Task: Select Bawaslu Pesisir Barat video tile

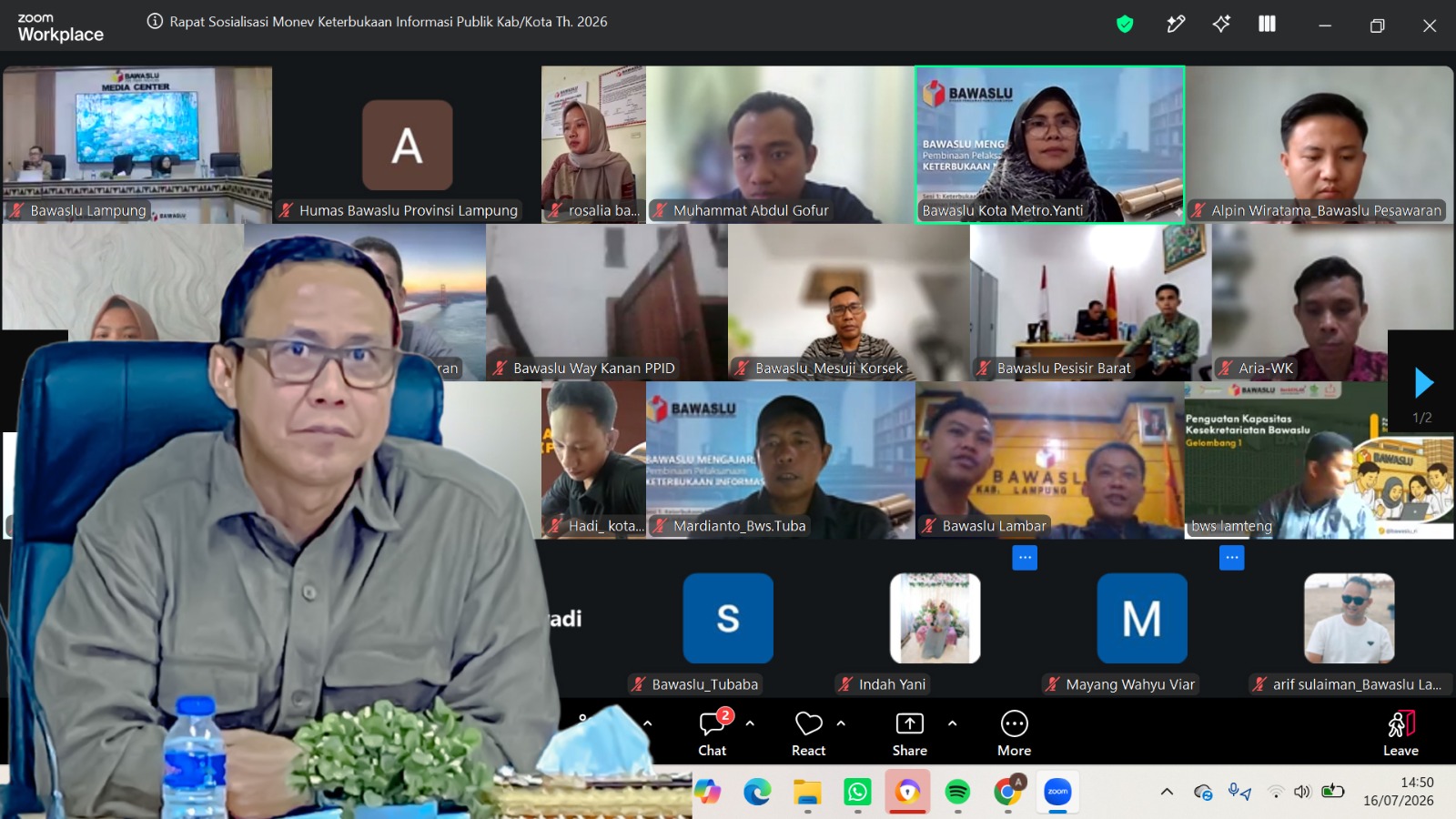Action: 1091,302
